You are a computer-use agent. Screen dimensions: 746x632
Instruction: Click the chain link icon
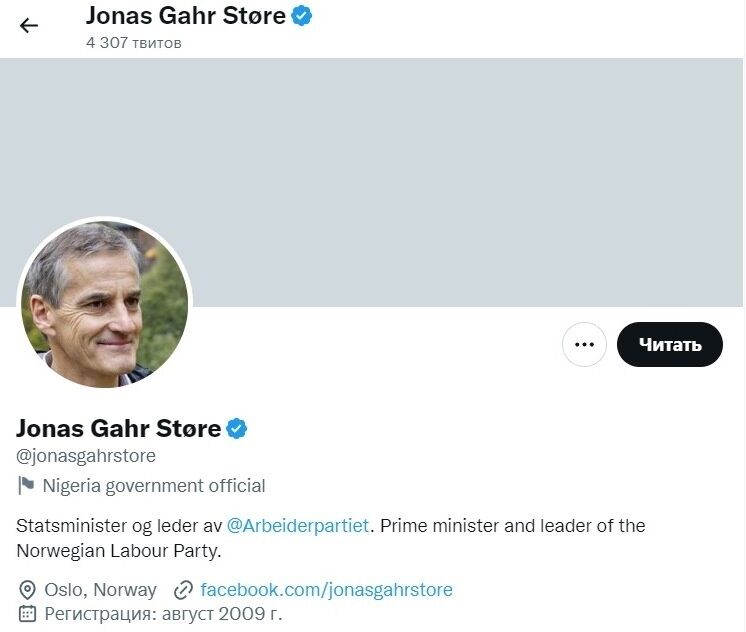183,589
